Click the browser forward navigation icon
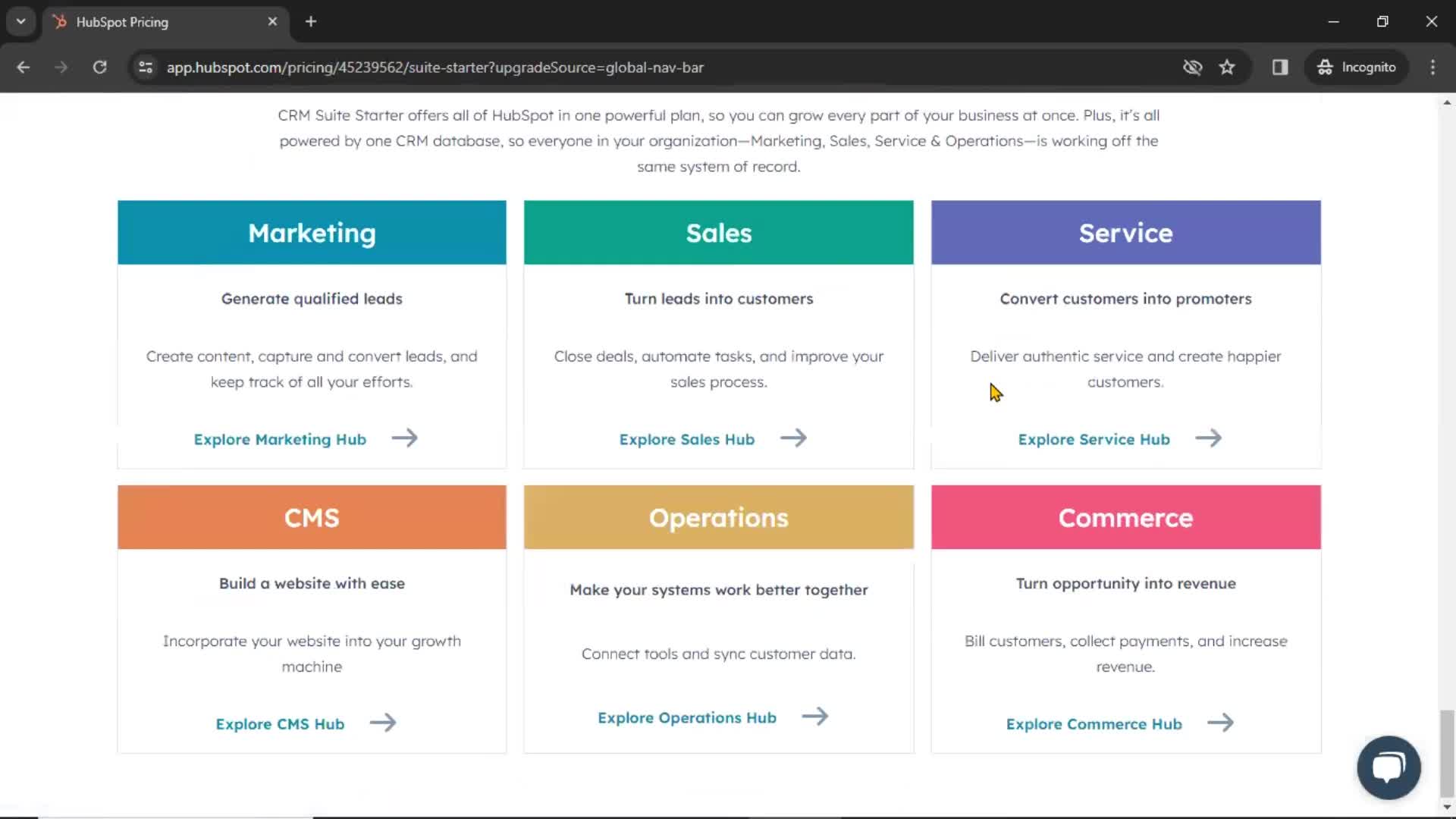The image size is (1456, 819). click(61, 67)
